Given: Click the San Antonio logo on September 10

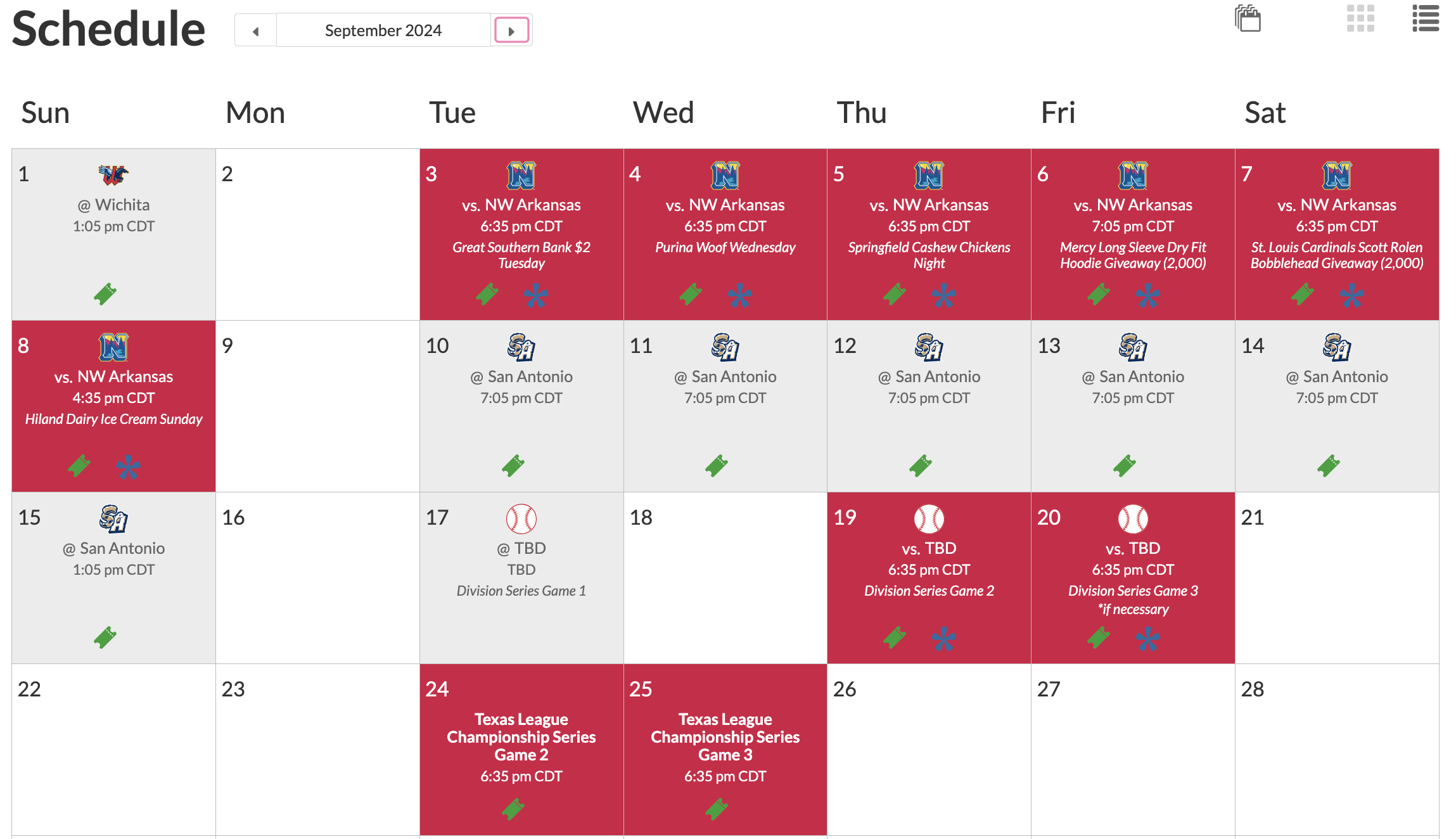Looking at the screenshot, I should tap(521, 347).
